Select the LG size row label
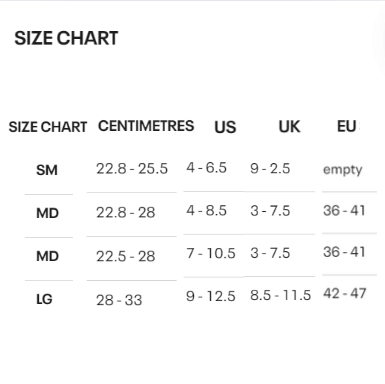The image size is (385, 384). click(x=44, y=299)
